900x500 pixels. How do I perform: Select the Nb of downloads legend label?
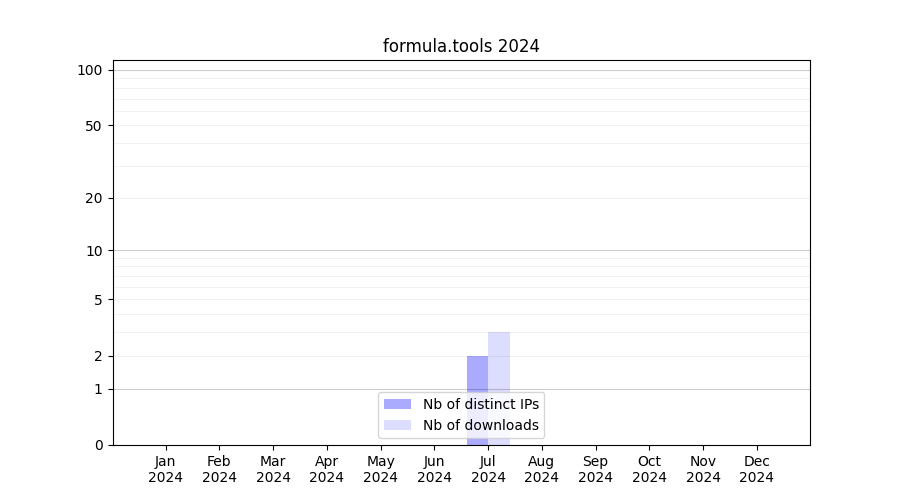(481, 425)
